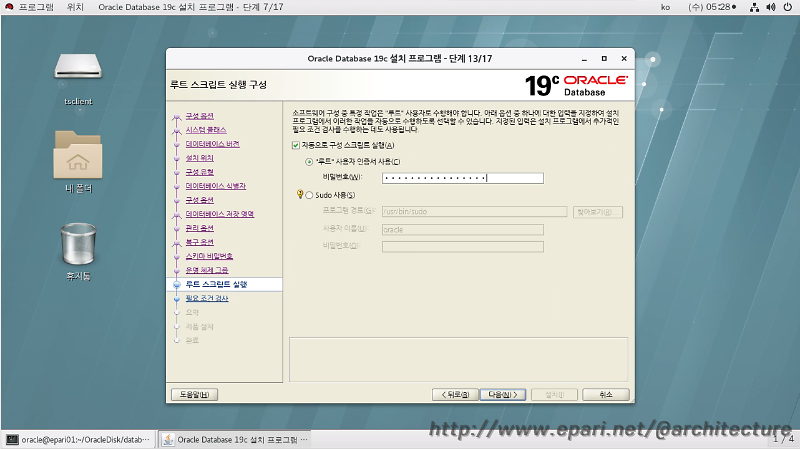Click the volume speaker icon in top bar
The width and height of the screenshot is (800, 449).
pos(771,7)
